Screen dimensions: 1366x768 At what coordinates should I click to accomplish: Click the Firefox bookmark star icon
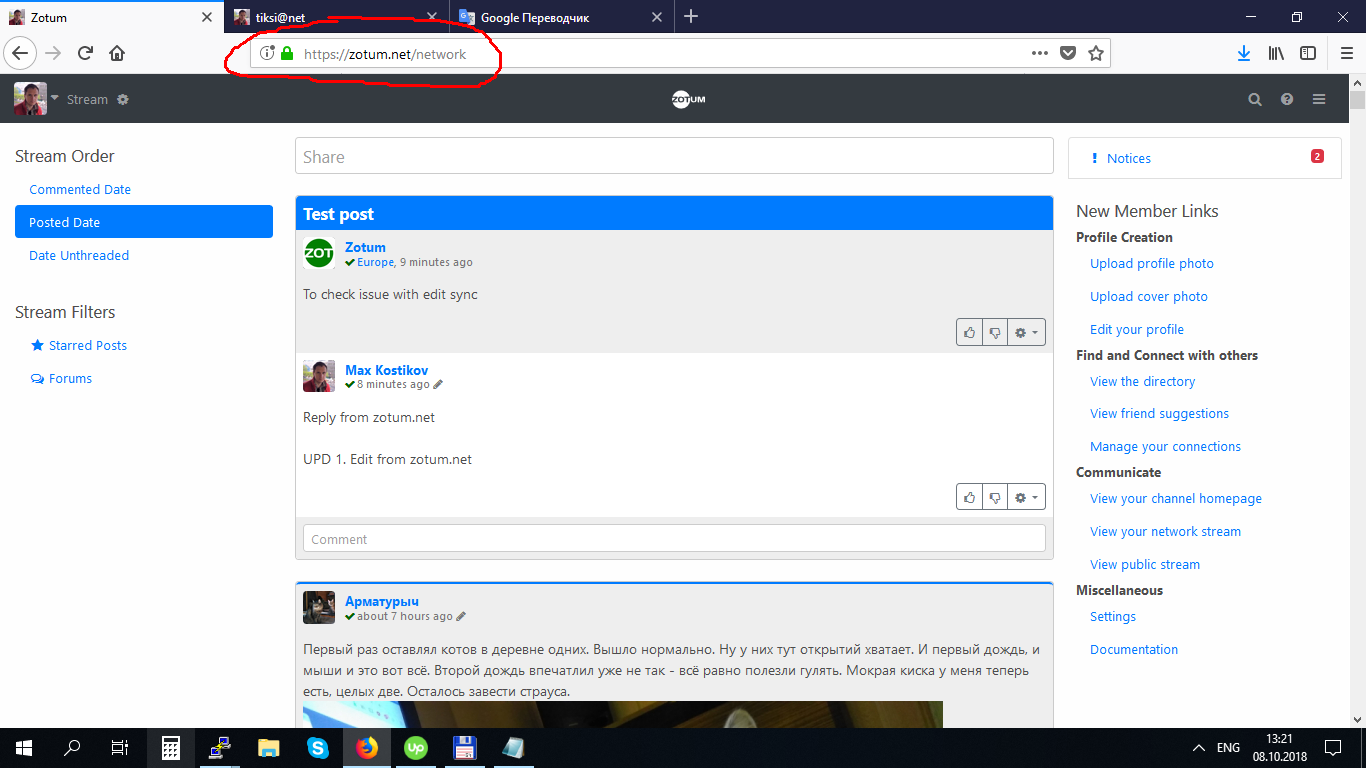pyautogui.click(x=1096, y=54)
